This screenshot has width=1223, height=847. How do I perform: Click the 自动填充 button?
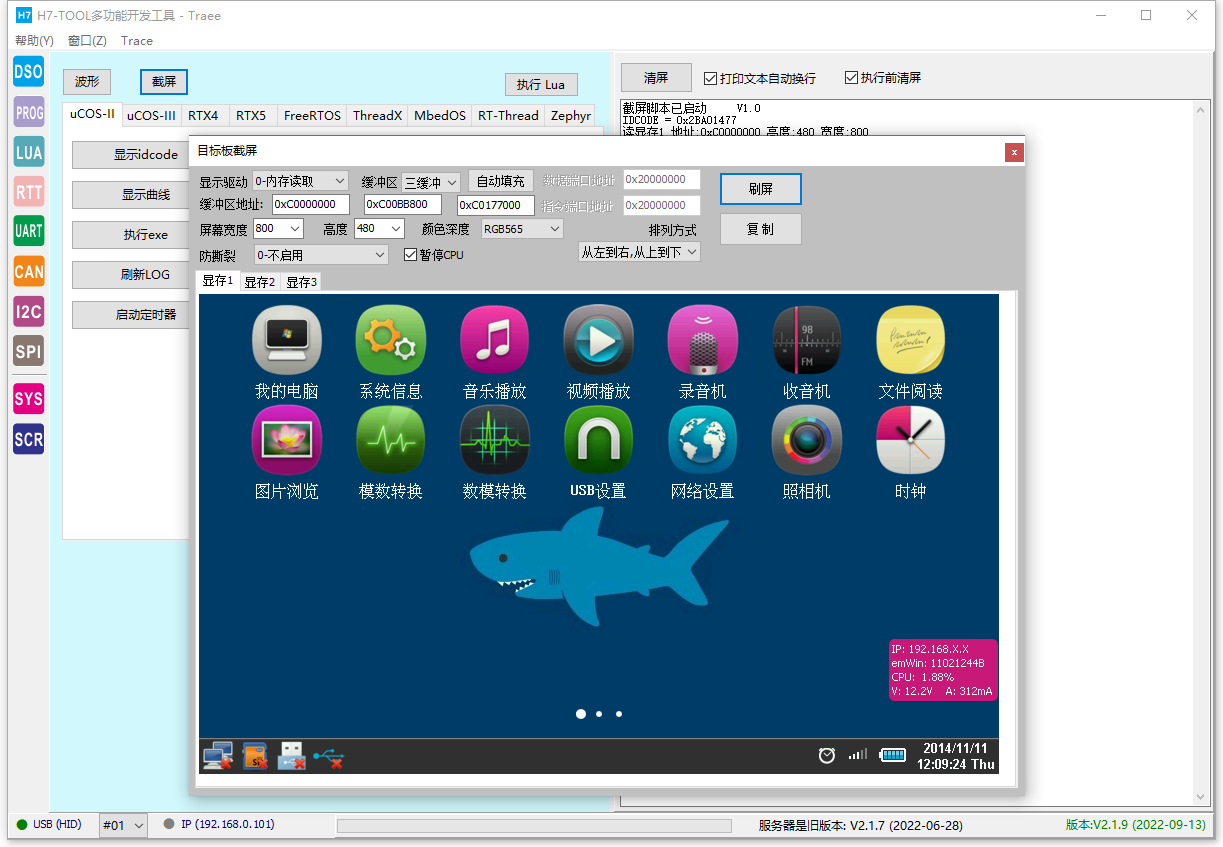tap(501, 181)
